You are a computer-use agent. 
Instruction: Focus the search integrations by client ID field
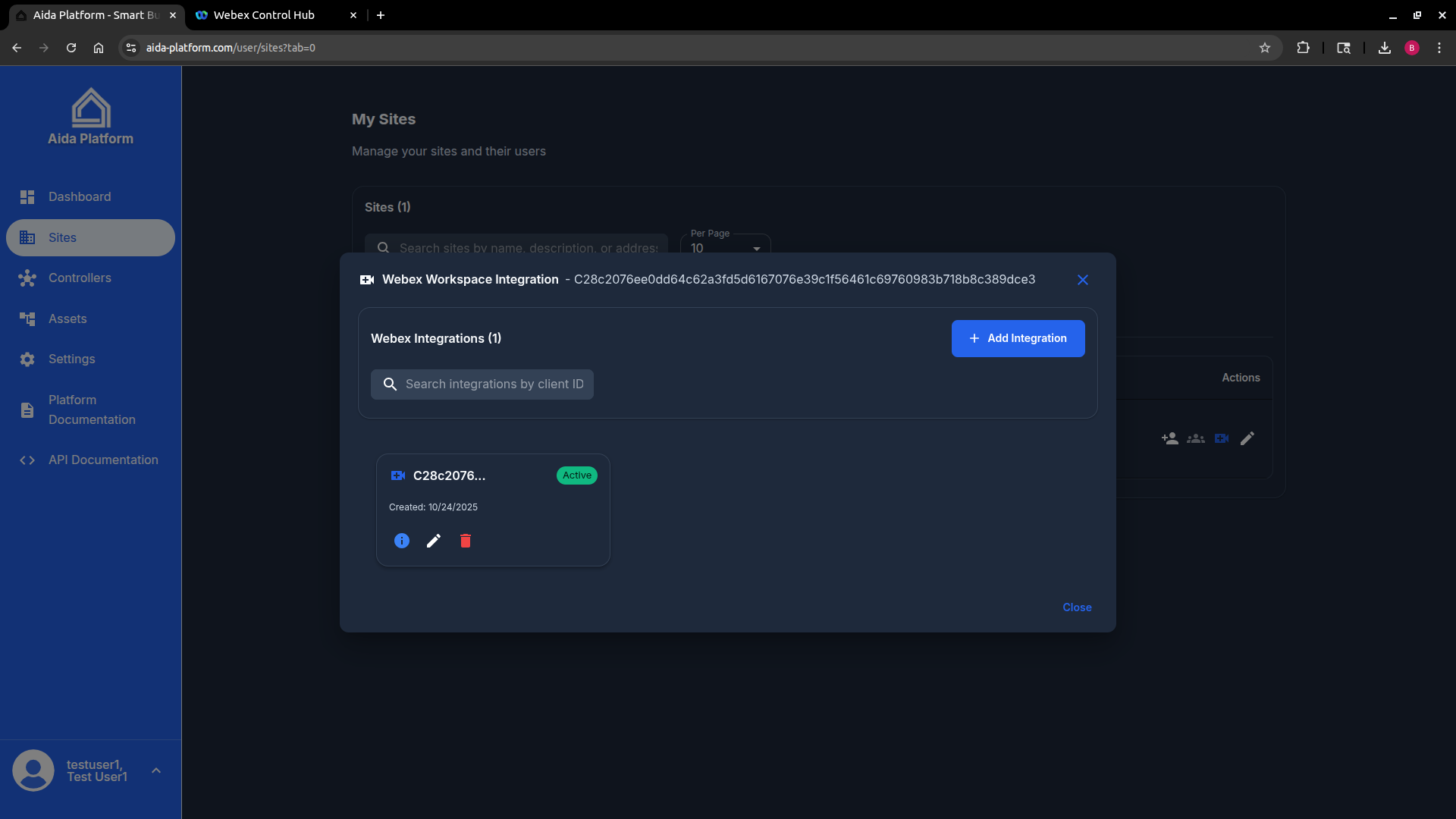click(x=482, y=384)
